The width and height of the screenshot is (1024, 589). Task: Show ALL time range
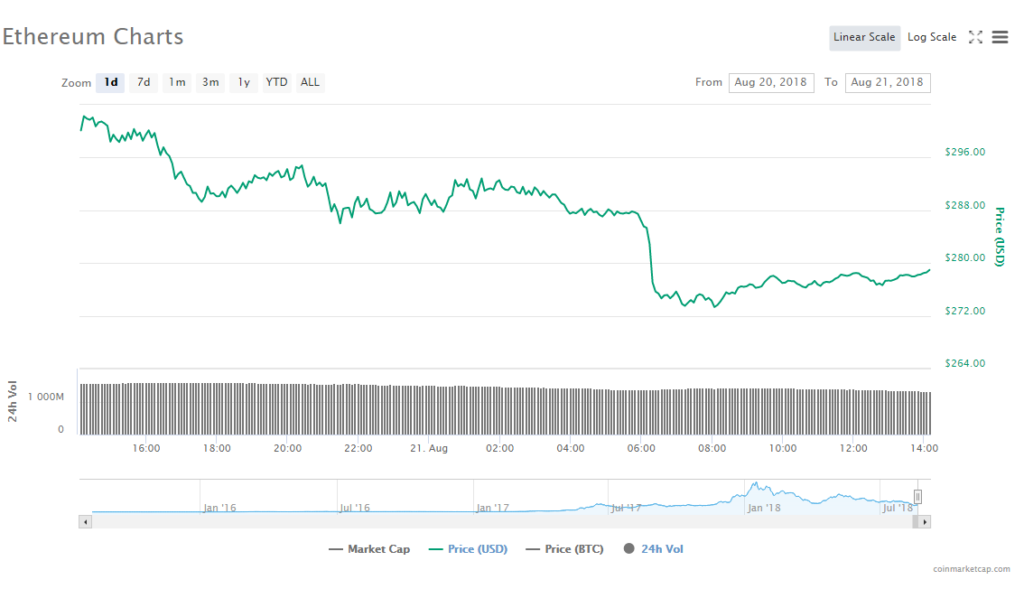[310, 82]
